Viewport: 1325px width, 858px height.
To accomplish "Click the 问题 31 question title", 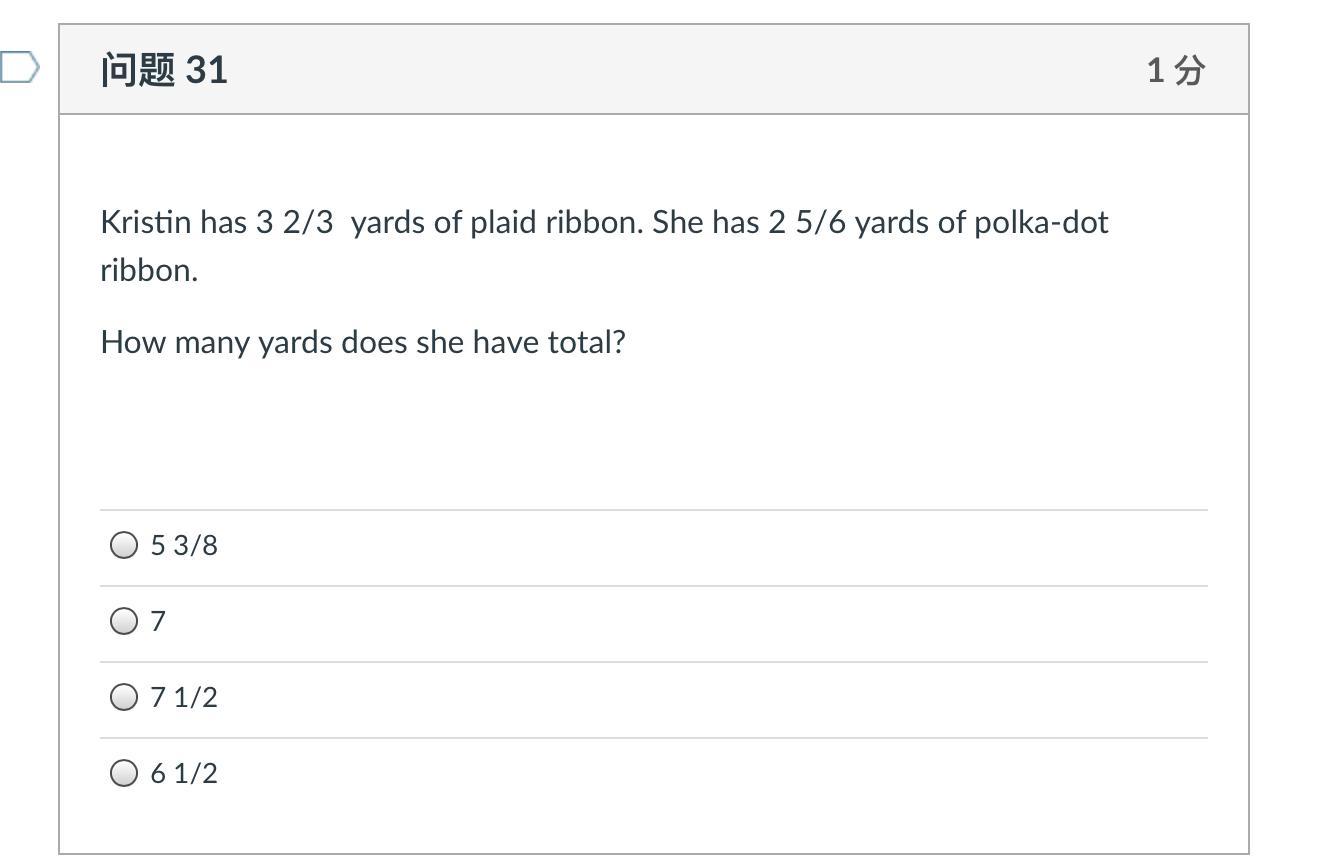I will (164, 70).
